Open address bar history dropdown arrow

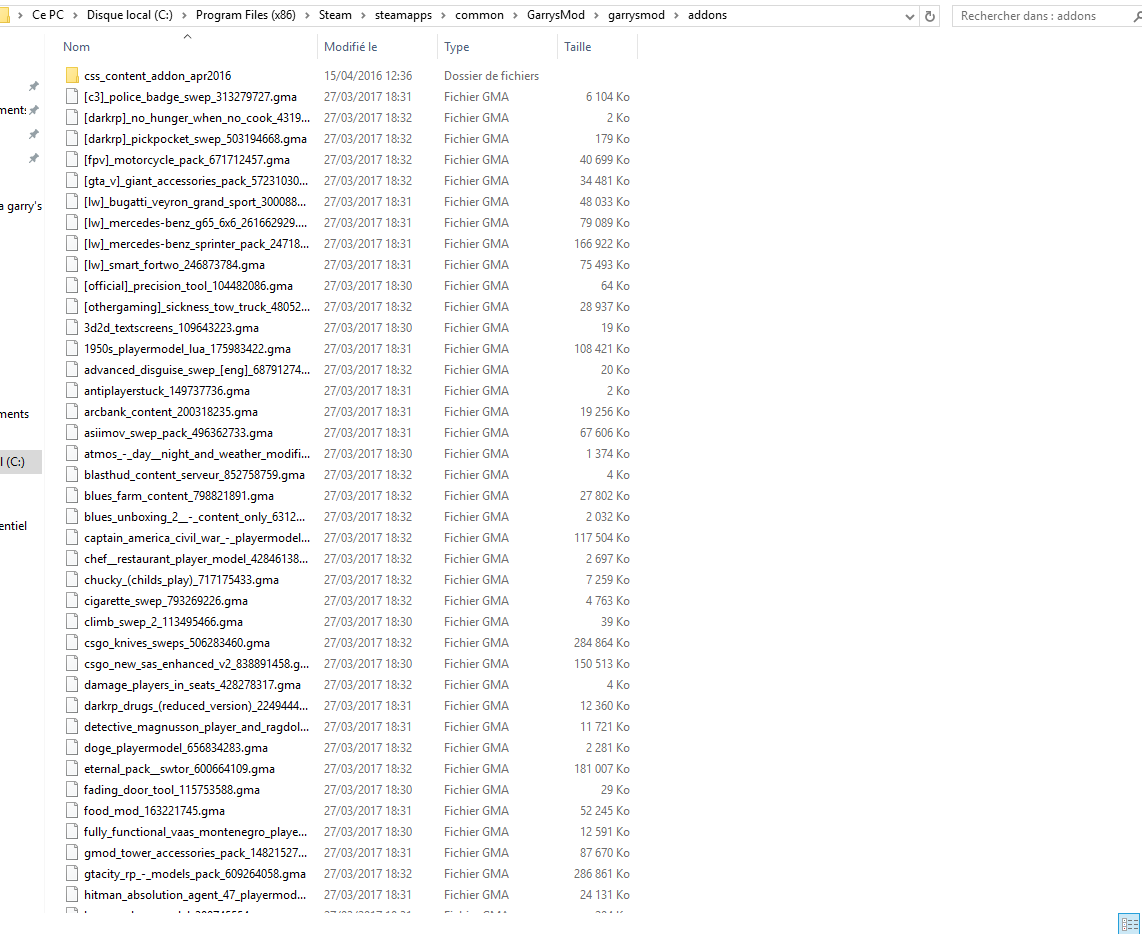910,16
